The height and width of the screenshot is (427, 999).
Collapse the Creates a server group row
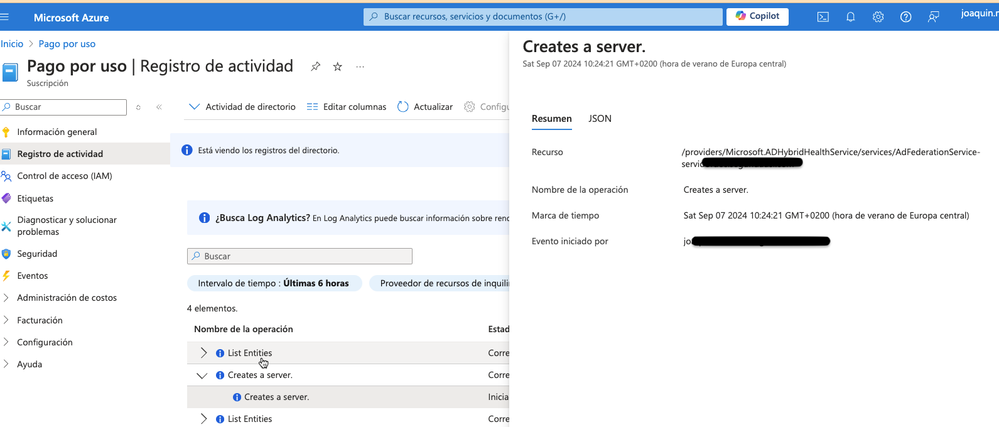click(202, 375)
